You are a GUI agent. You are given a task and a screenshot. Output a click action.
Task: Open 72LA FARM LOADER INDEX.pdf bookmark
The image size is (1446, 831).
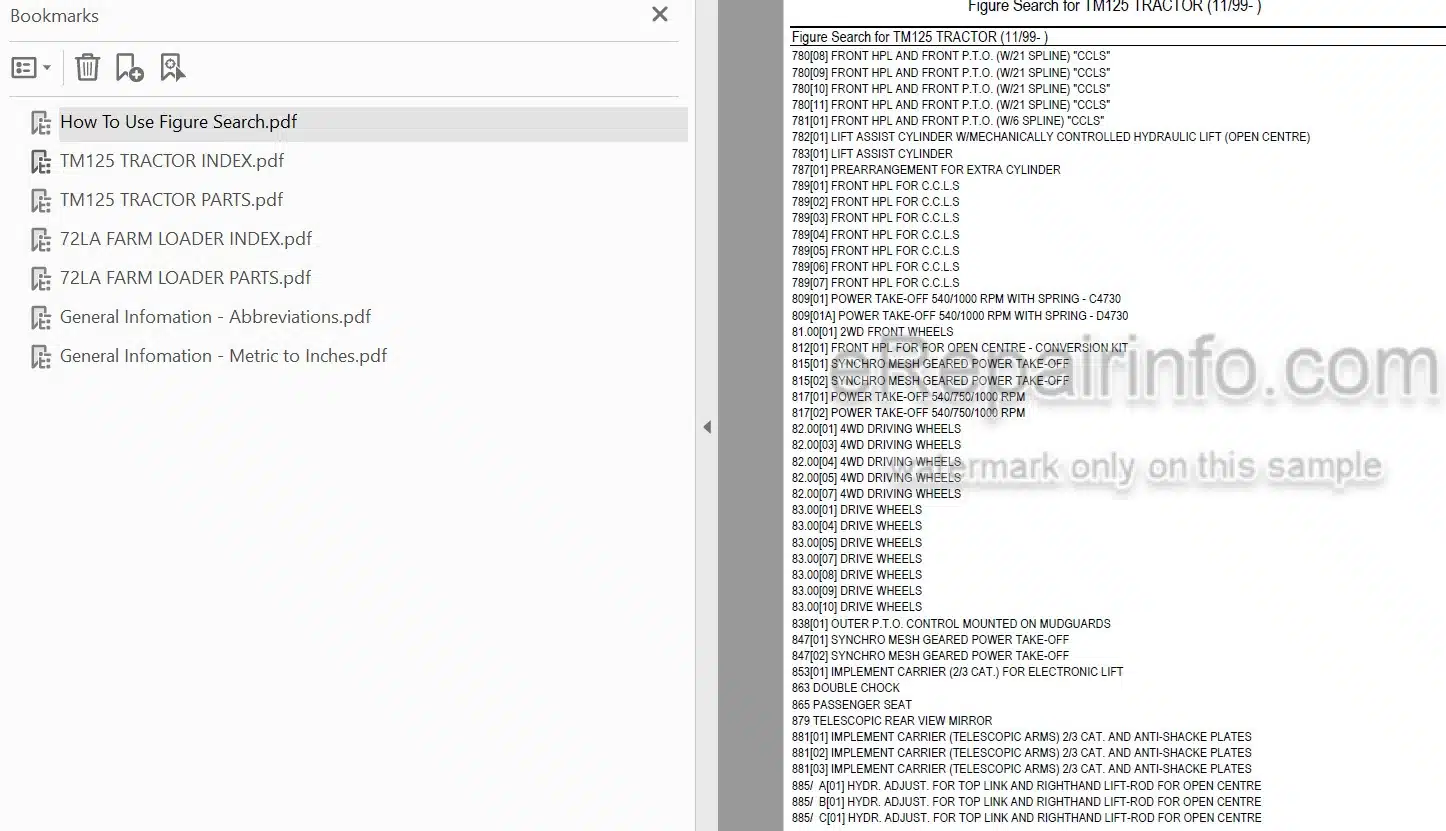coord(186,239)
